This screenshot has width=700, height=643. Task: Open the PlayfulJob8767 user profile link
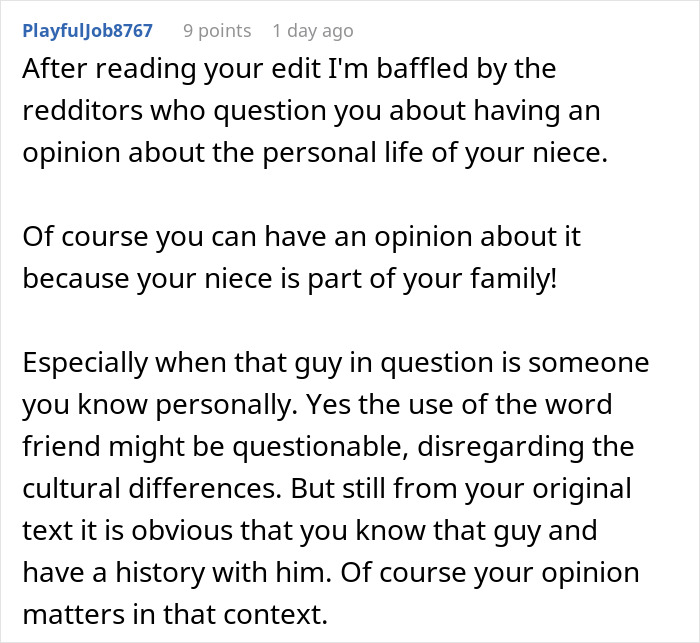pyautogui.click(x=88, y=31)
